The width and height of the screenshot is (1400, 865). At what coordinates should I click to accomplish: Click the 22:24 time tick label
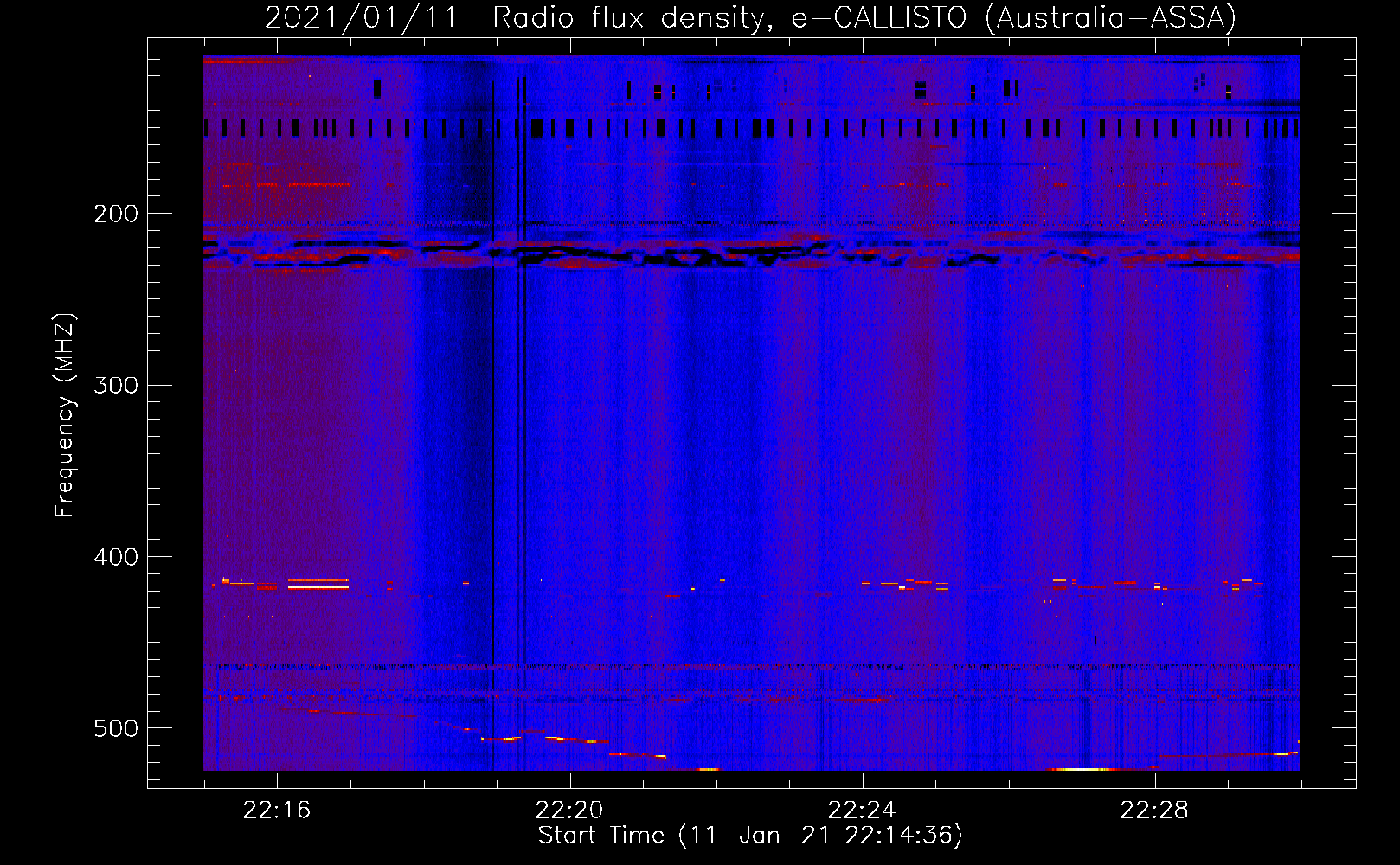pos(862,811)
